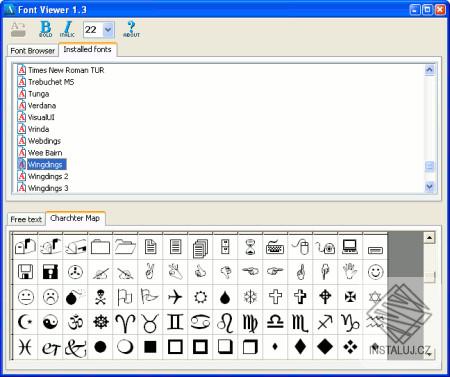Viewport: 450px width, 377px height.
Task: Pick the frowning face glyph
Action: point(50,297)
